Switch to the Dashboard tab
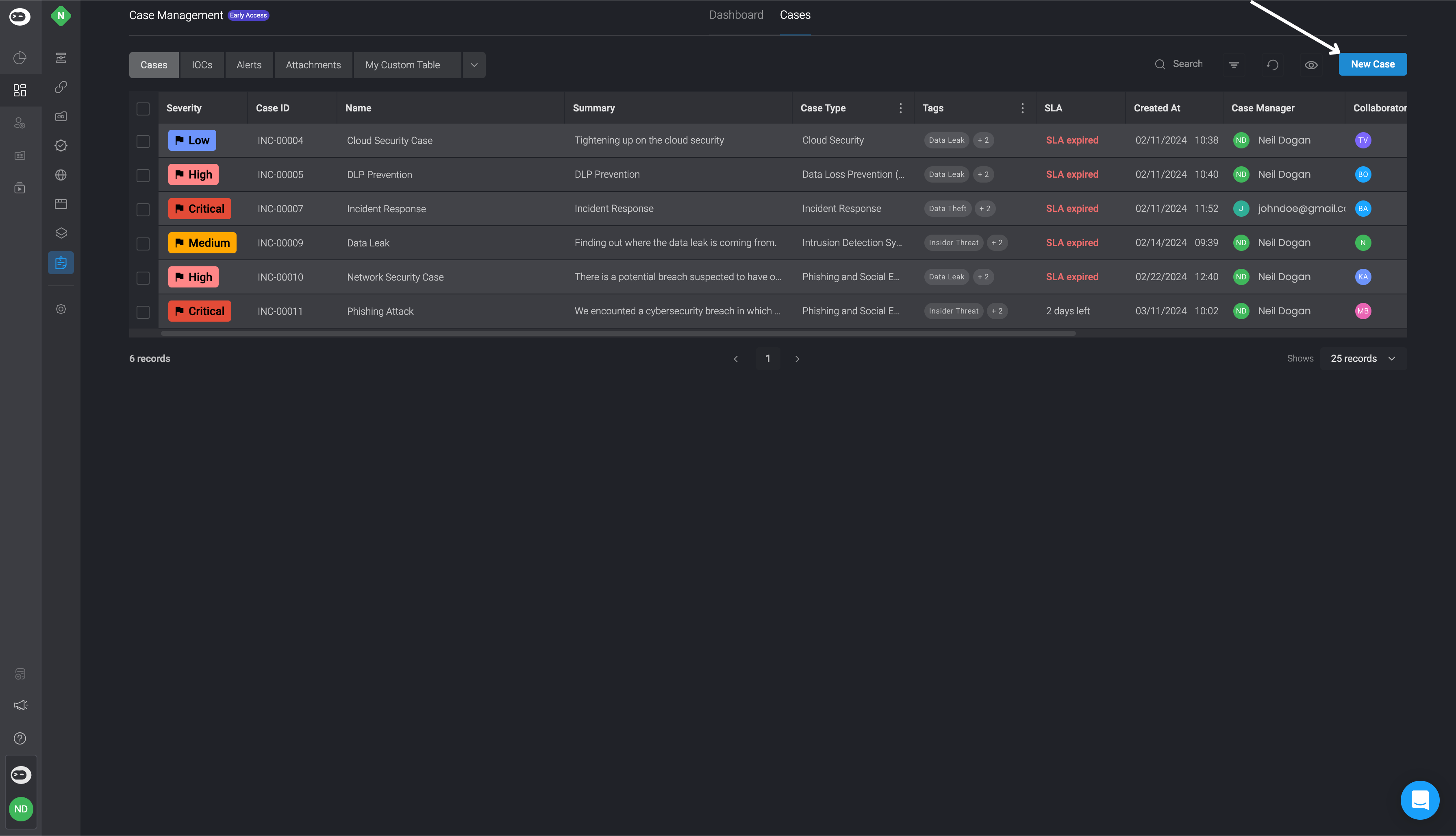Screen dimensions: 1456x836 pyautogui.click(x=736, y=15)
